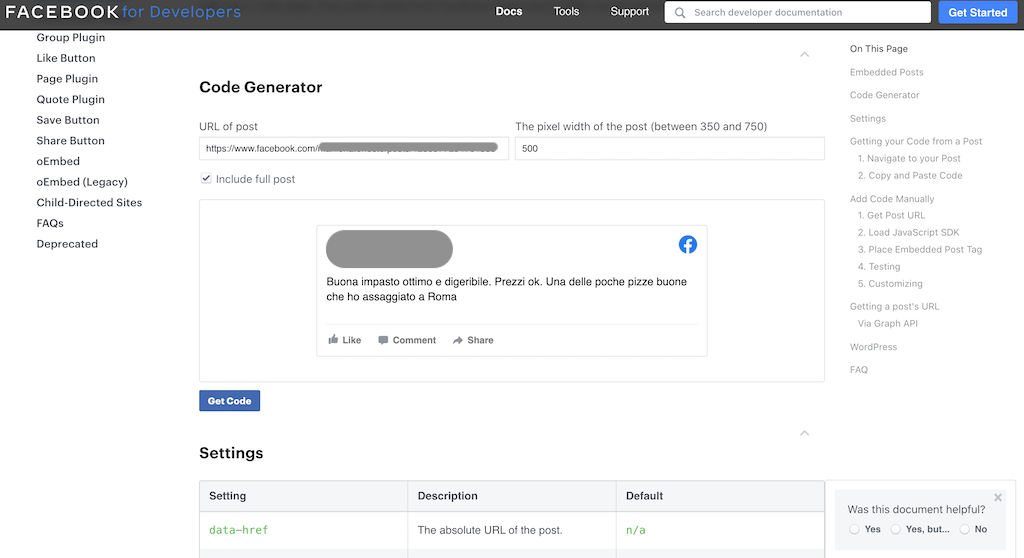Image resolution: width=1024 pixels, height=558 pixels.
Task: Open Quote Plugin sidebar entry
Action: pyautogui.click(x=71, y=99)
